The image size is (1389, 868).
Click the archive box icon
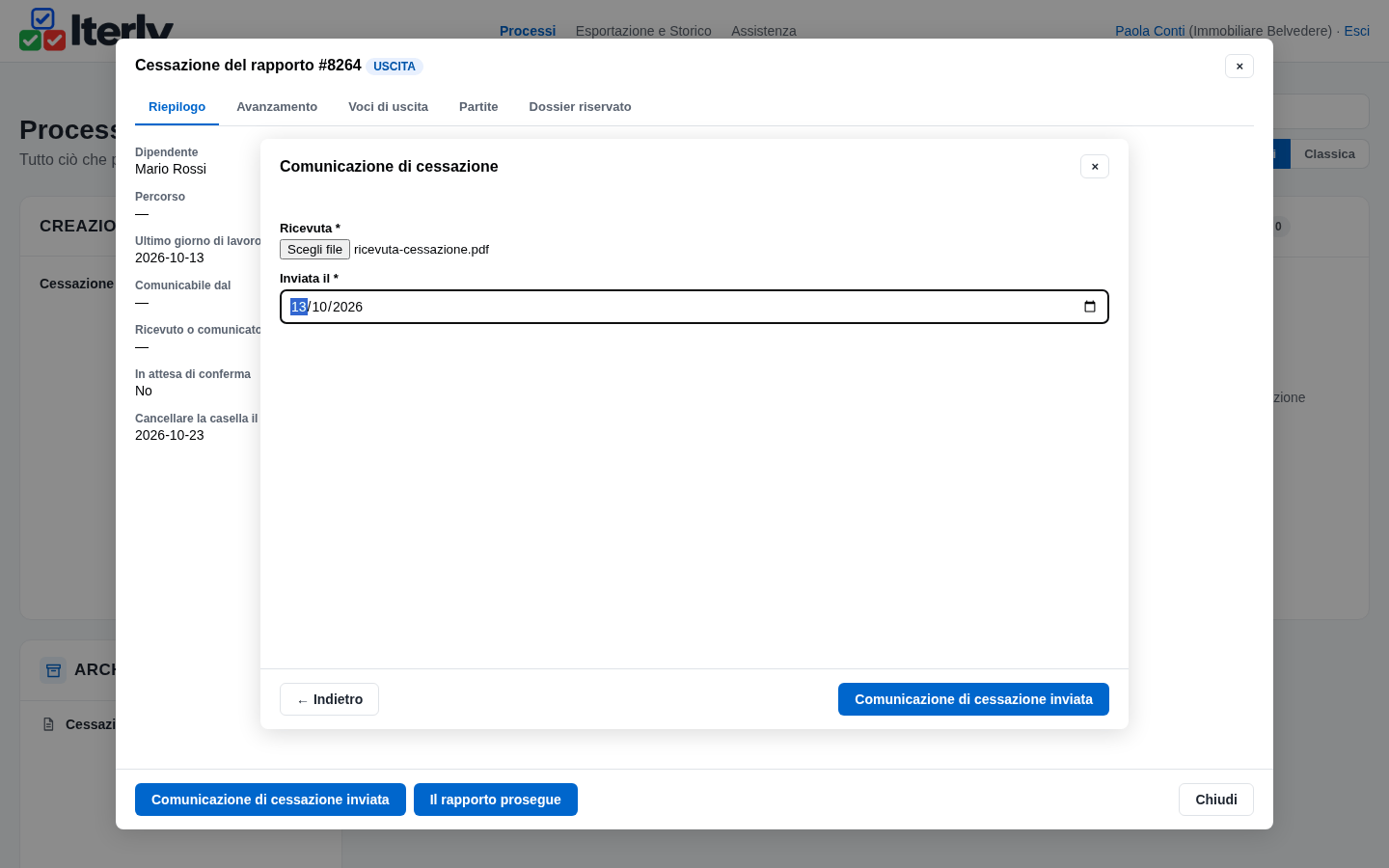(53, 669)
